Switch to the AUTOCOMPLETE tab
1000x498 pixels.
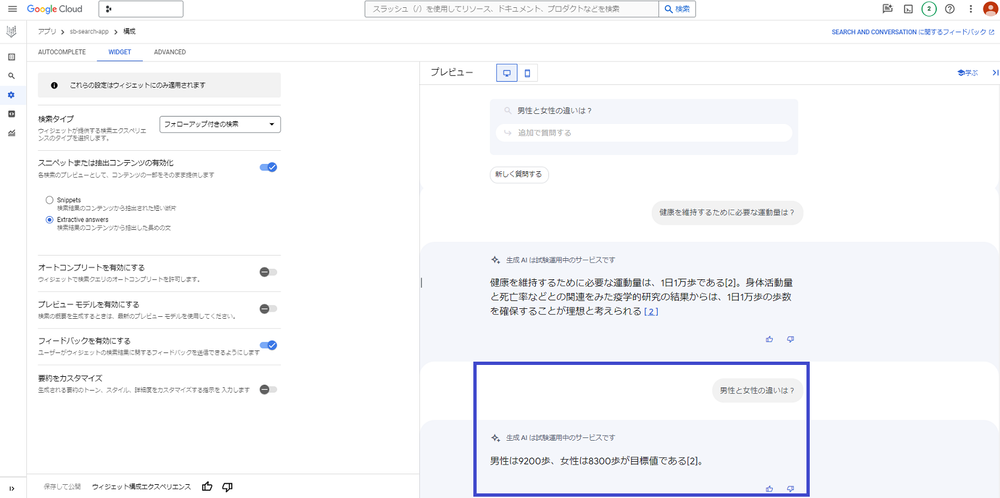[x=61, y=52]
